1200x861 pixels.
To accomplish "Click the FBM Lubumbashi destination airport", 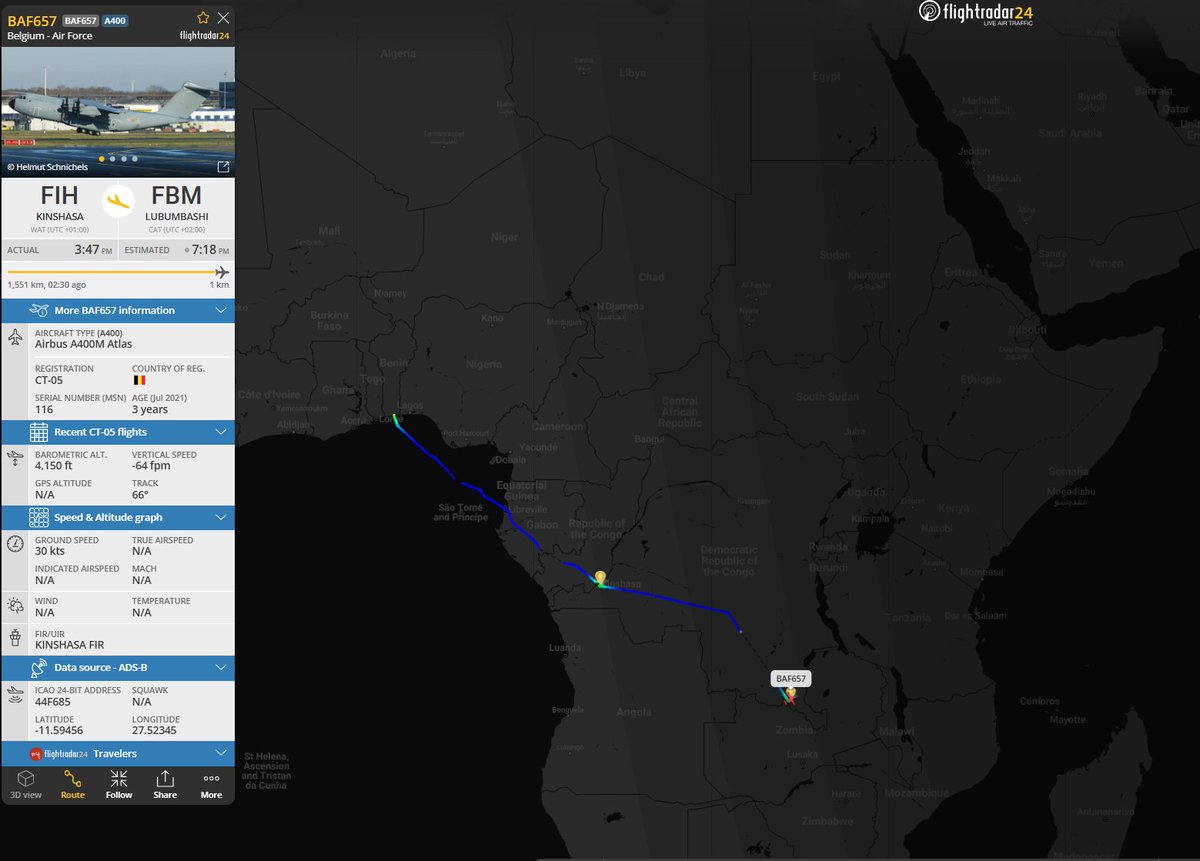I will coord(177,207).
